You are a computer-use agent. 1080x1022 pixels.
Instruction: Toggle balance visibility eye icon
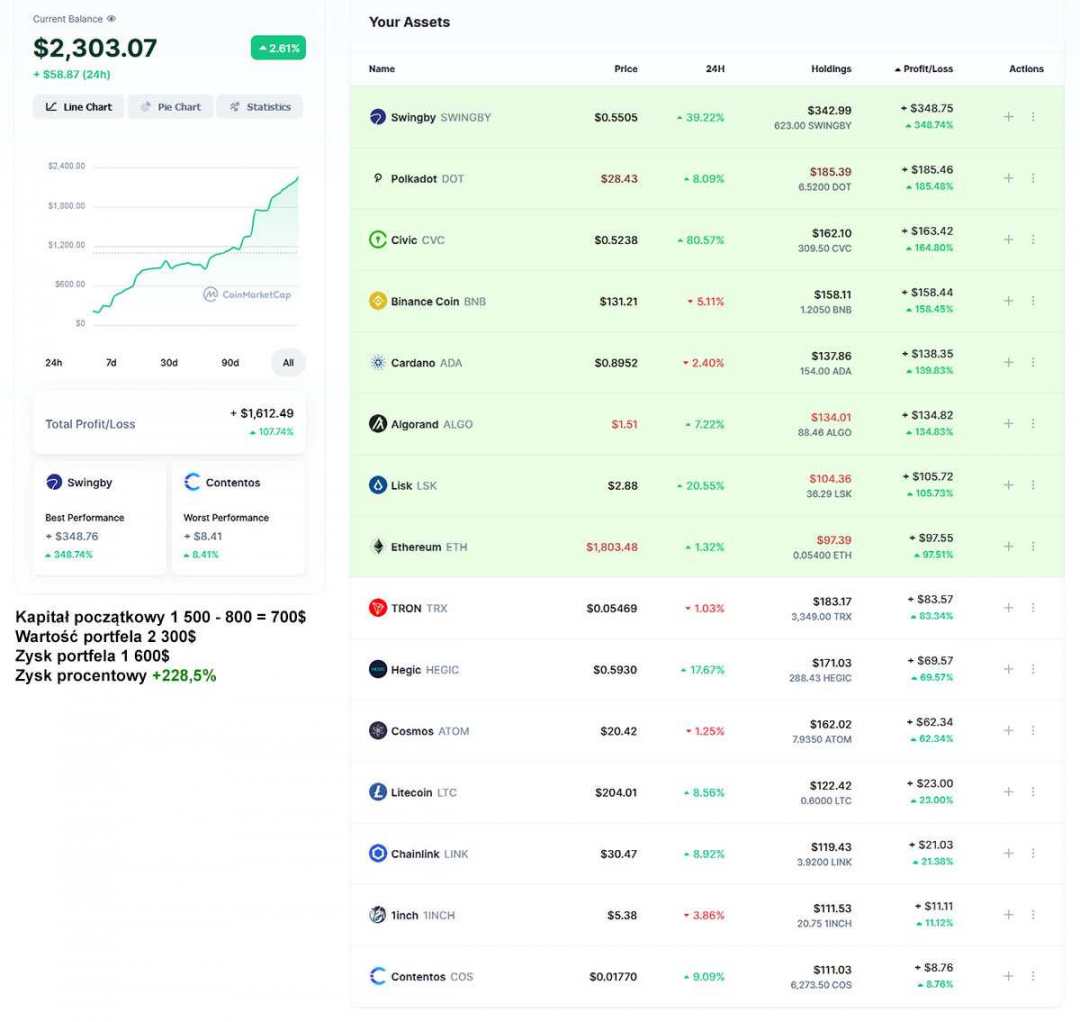coord(112,19)
